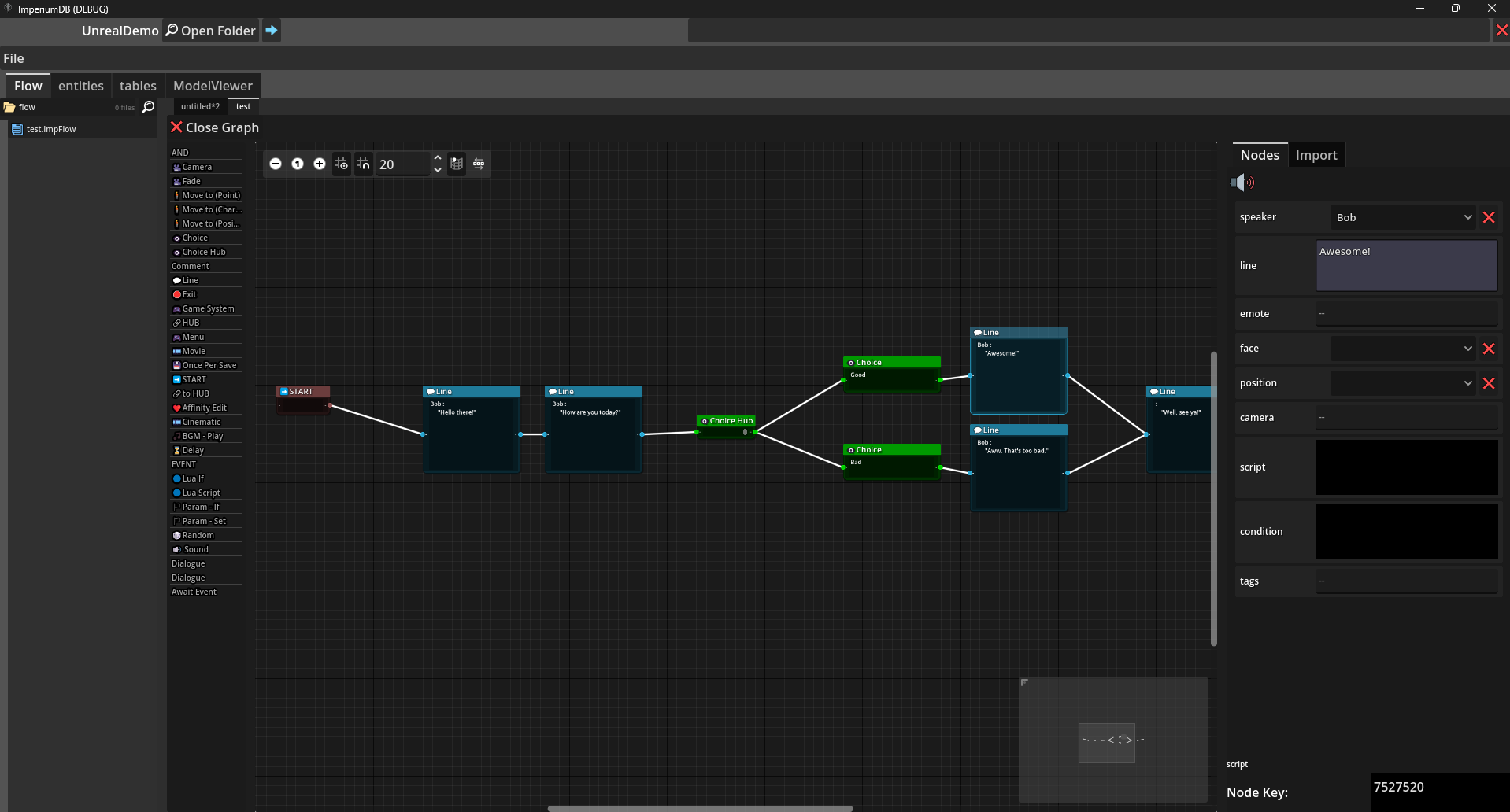Edit the line text box with Awesome!

(x=1406, y=266)
